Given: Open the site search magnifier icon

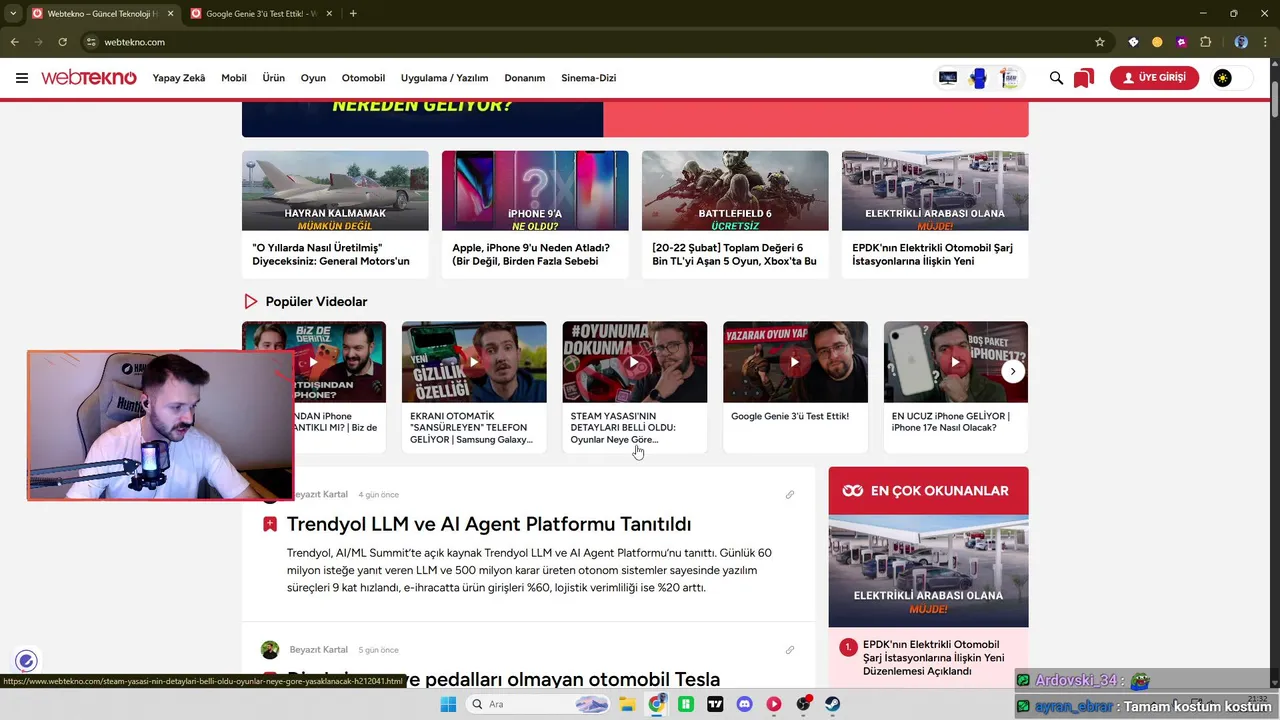Looking at the screenshot, I should (x=1056, y=78).
